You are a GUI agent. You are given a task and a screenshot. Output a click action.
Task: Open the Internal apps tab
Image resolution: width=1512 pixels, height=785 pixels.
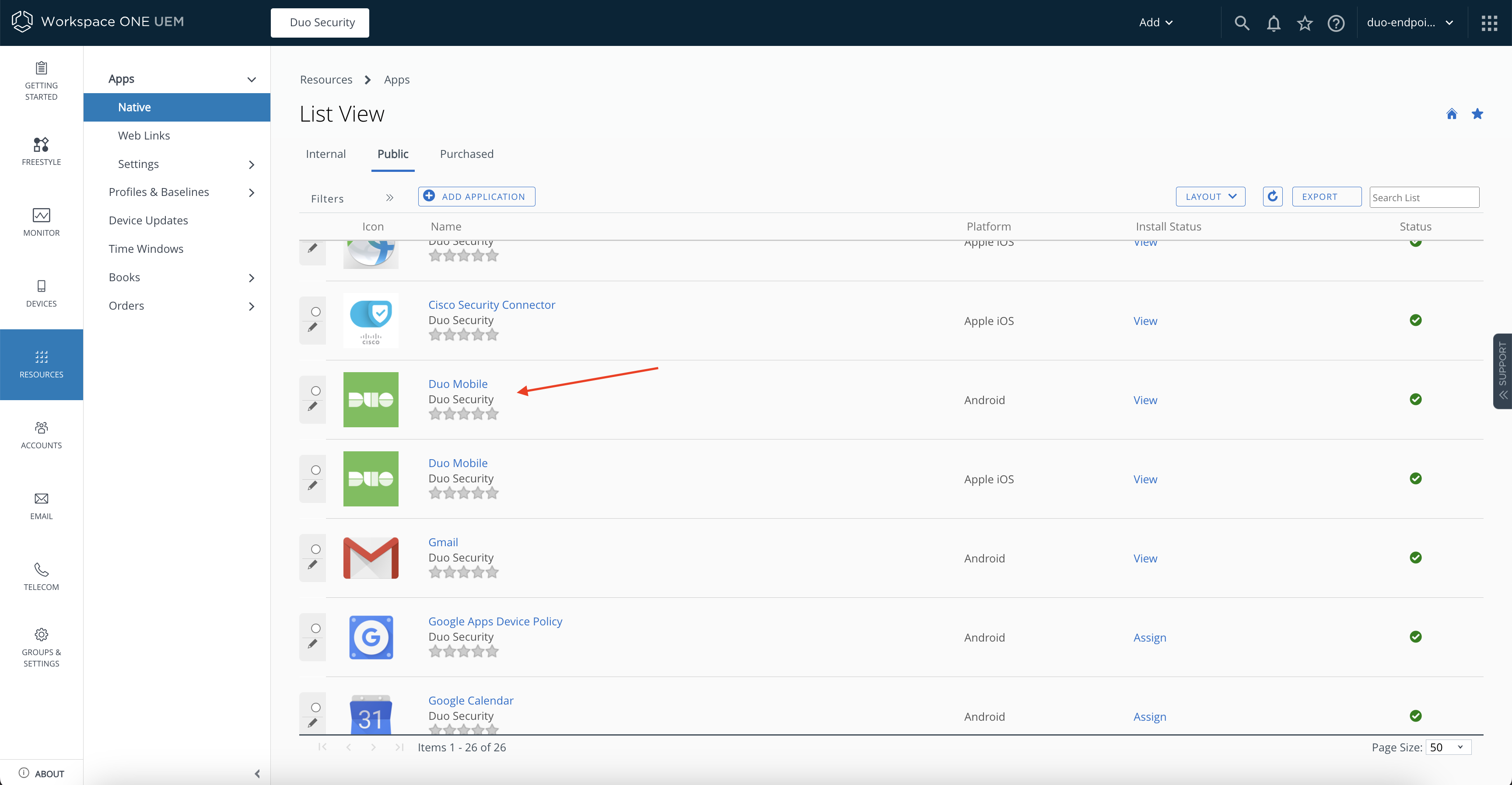[x=326, y=154]
